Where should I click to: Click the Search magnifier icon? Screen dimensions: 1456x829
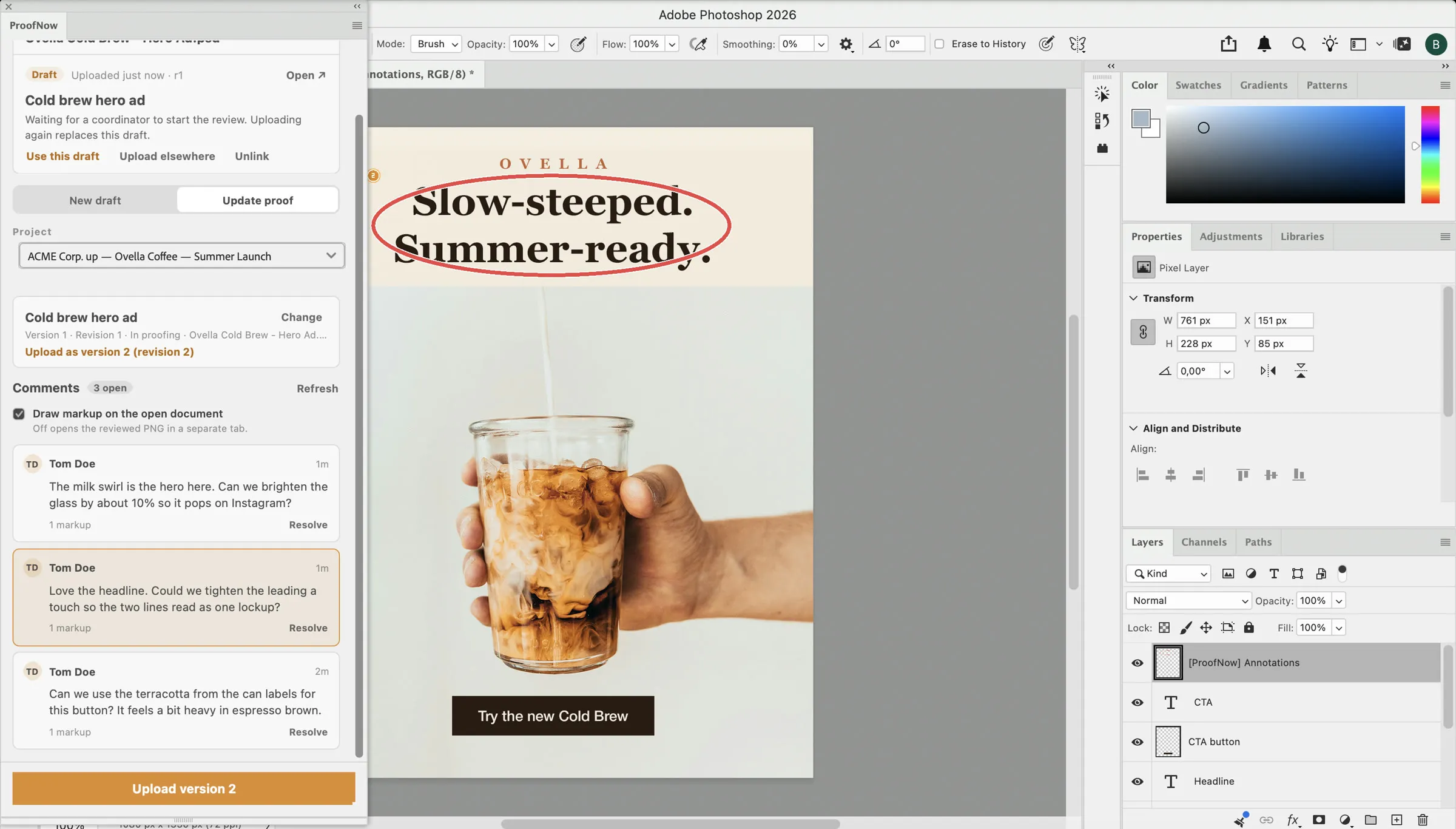[x=1298, y=44]
